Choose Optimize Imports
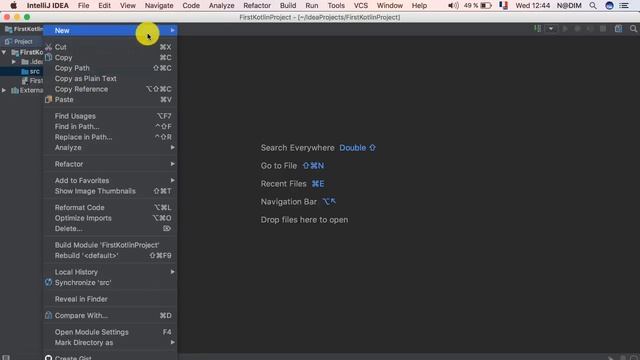 (110, 218)
